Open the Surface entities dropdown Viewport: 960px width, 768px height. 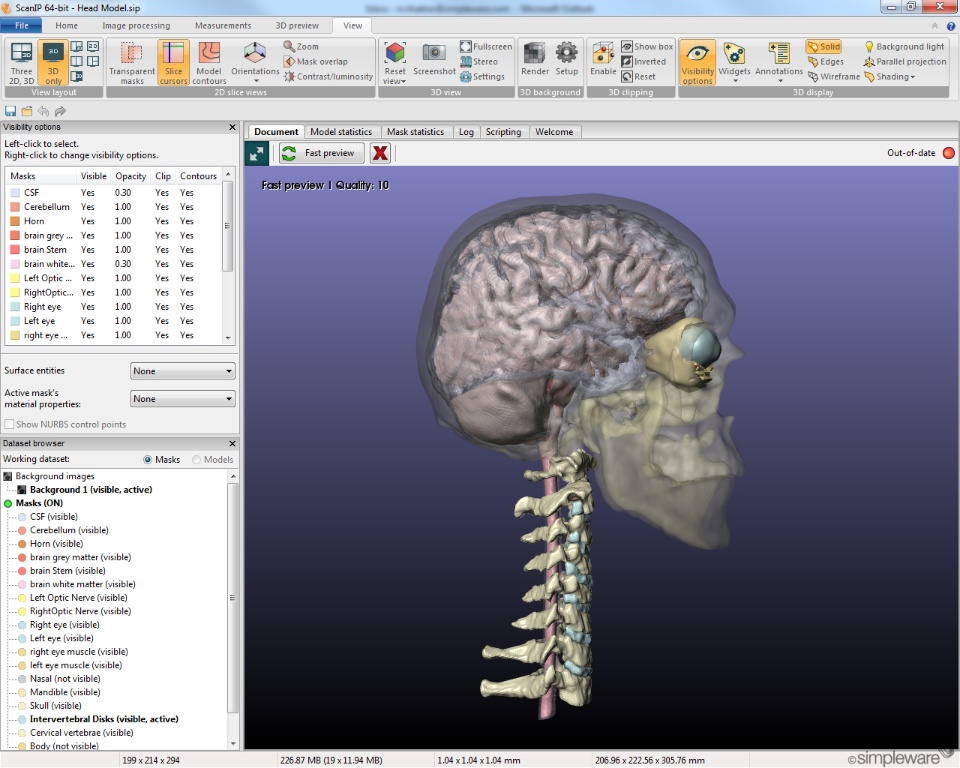pyautogui.click(x=182, y=371)
